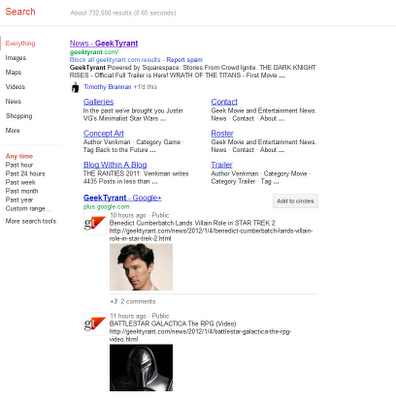Image resolution: width=396 pixels, height=400 pixels.
Task: Click the GeekTyrant gt logo beside Cumberbatch post
Action: (95, 223)
